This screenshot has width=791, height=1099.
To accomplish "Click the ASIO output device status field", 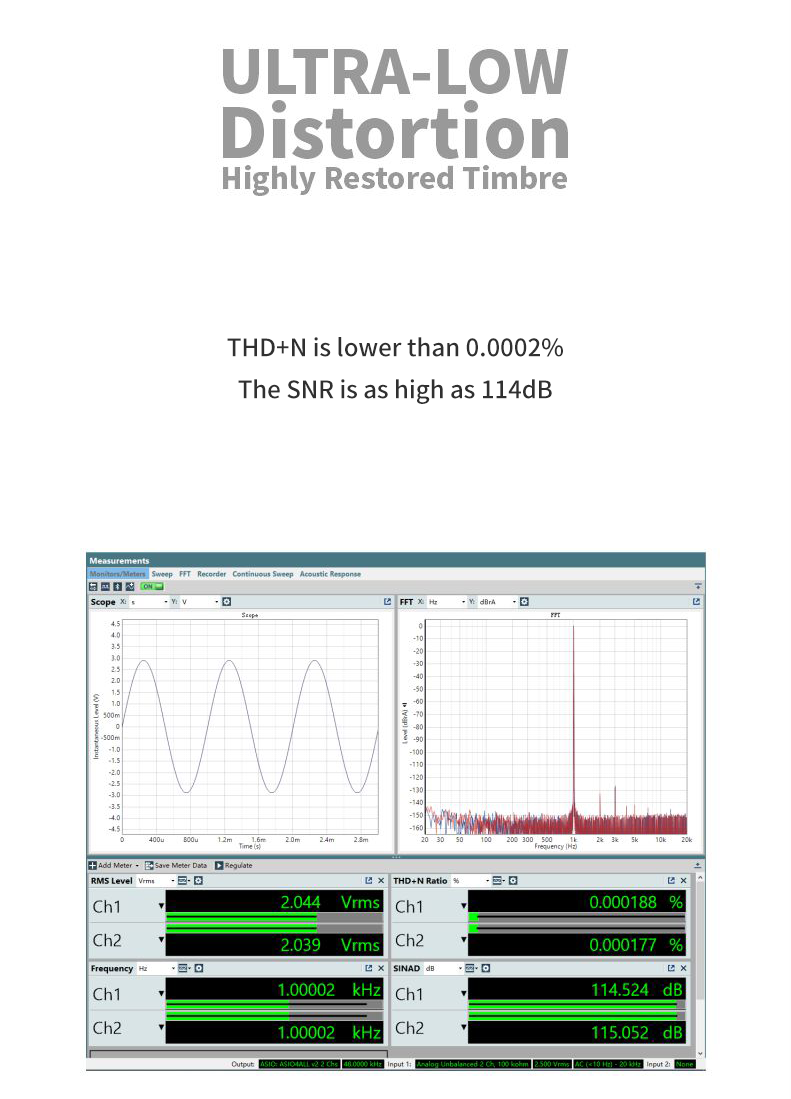I will 298,1064.
